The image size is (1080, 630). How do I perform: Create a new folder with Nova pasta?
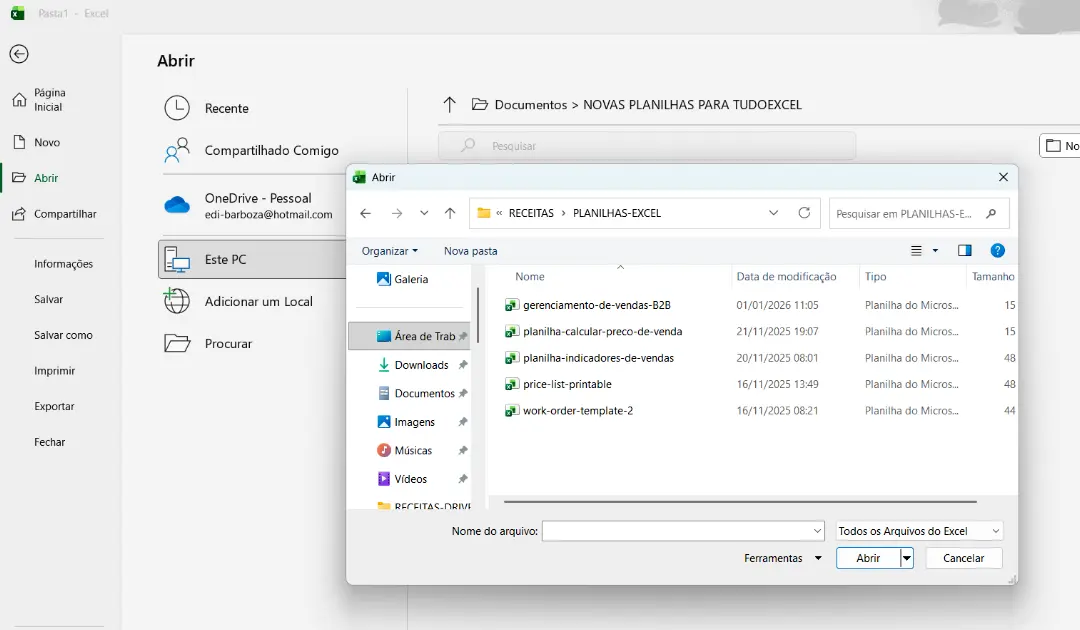pos(470,250)
